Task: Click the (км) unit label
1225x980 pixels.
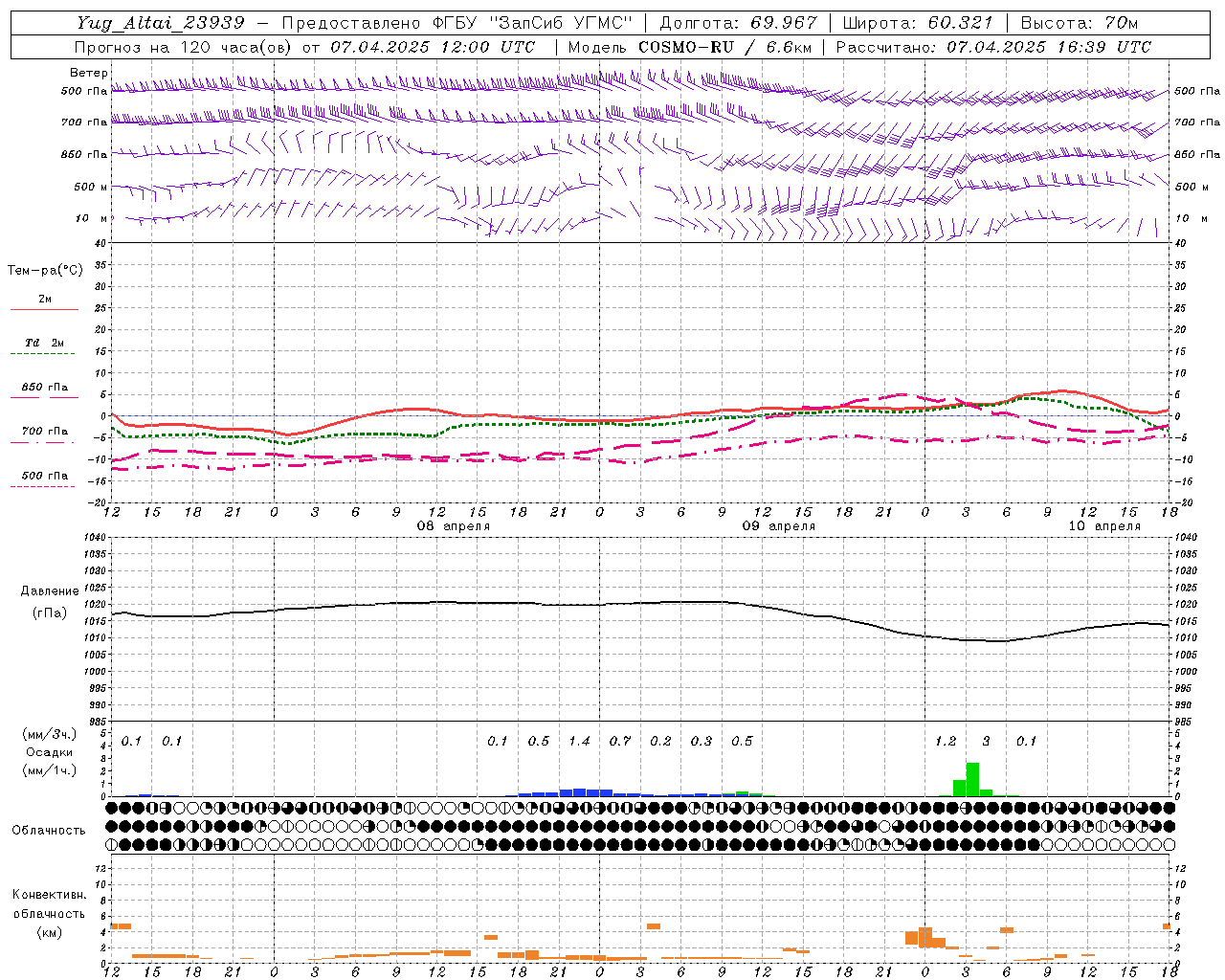Action: tap(49, 931)
